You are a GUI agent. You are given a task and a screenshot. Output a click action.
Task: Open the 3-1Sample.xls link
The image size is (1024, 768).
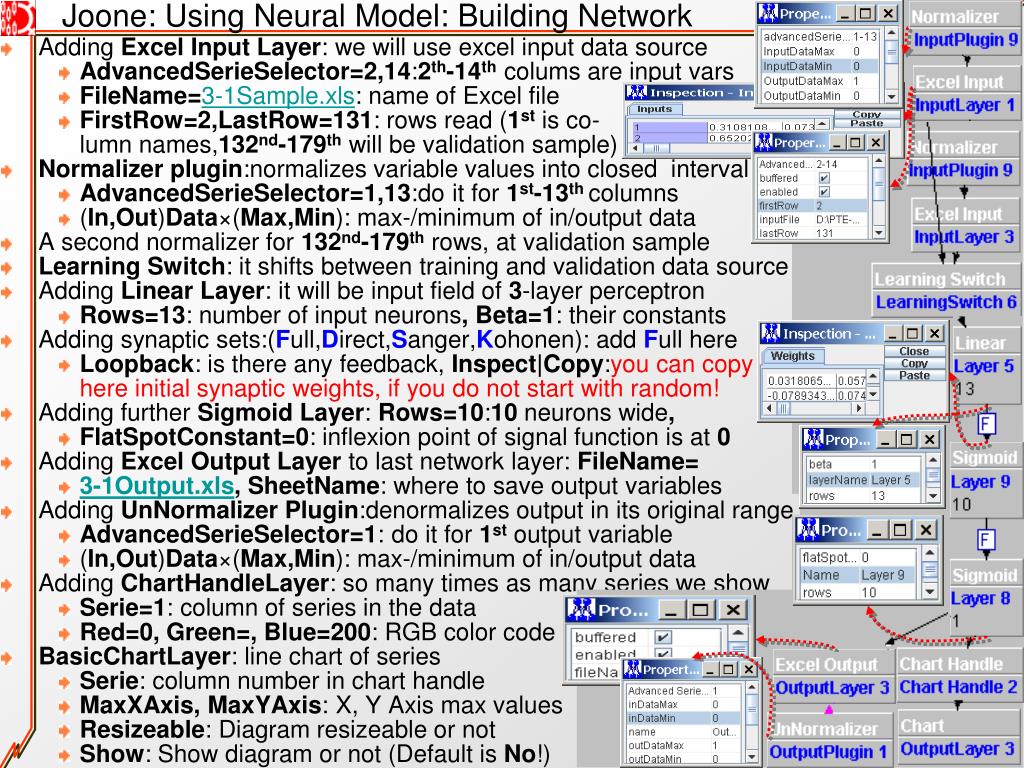pyautogui.click(x=278, y=96)
